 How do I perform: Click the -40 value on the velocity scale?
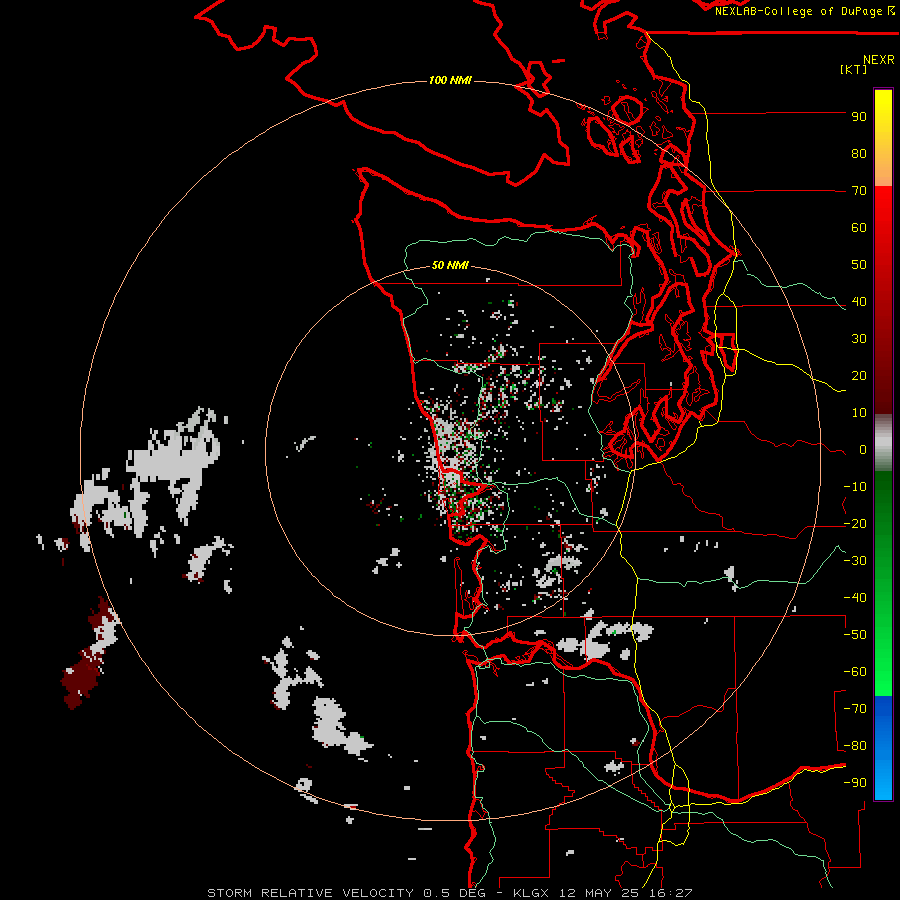[855, 598]
